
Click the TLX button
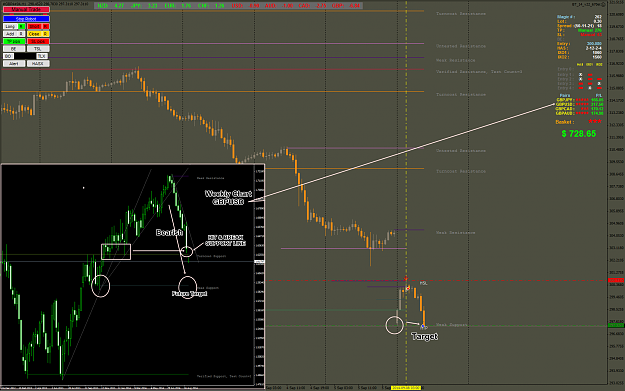pos(42,56)
